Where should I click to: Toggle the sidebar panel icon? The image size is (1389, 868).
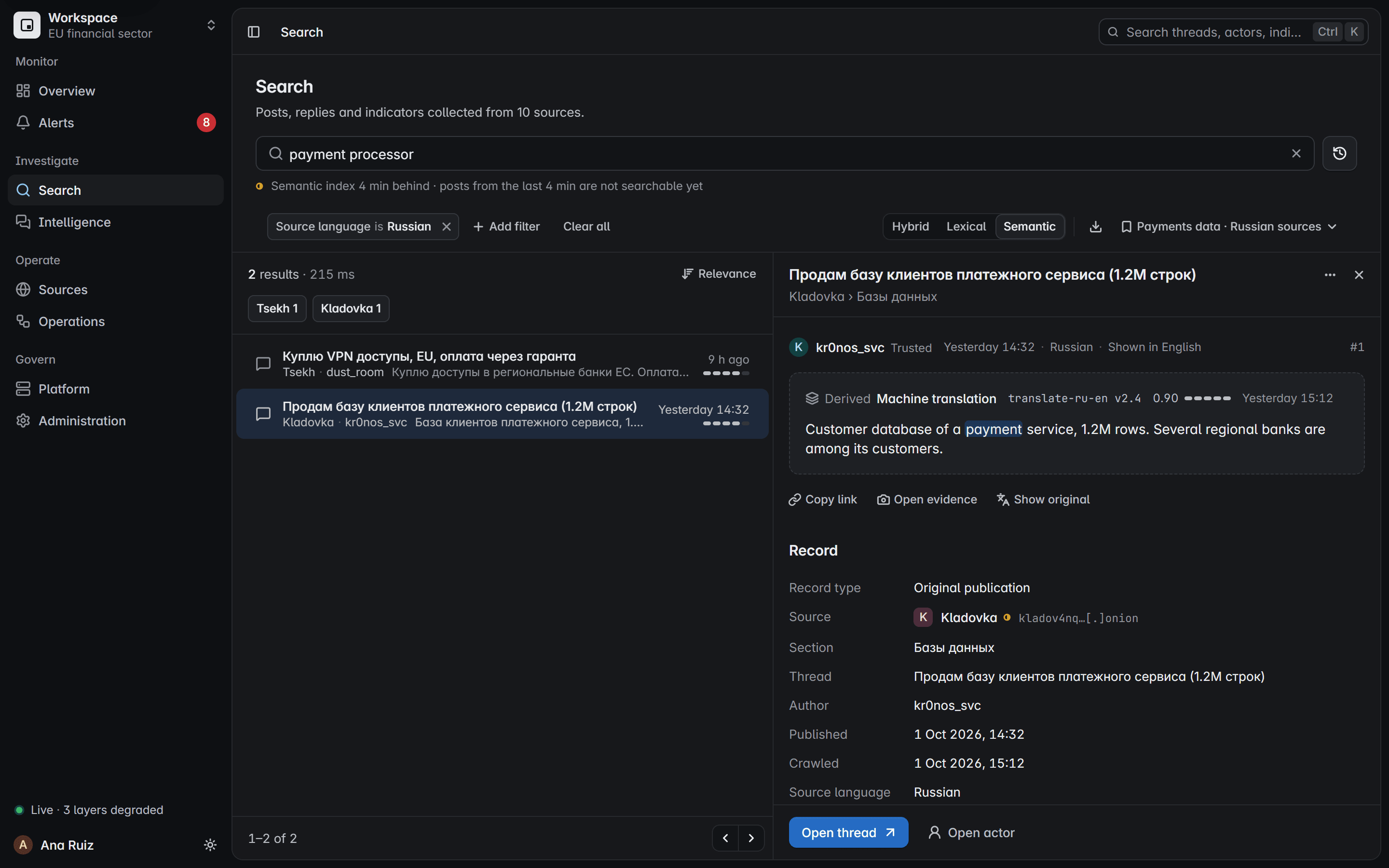pyautogui.click(x=254, y=32)
